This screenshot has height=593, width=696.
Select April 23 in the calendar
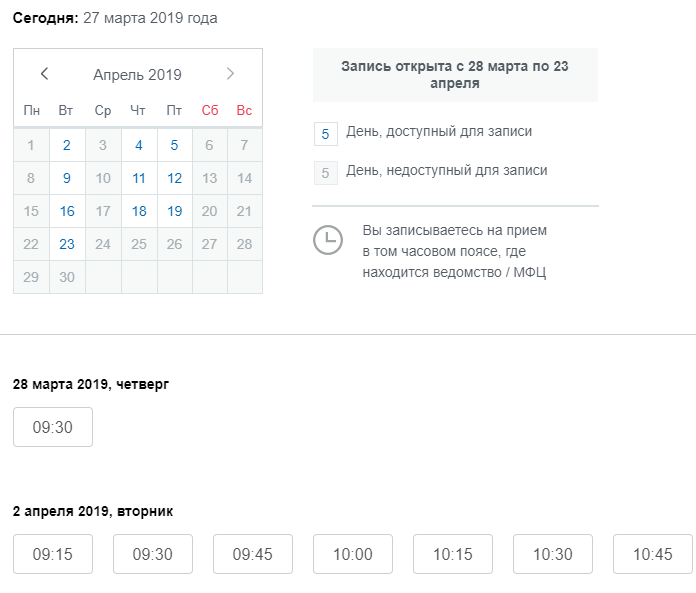pos(67,244)
